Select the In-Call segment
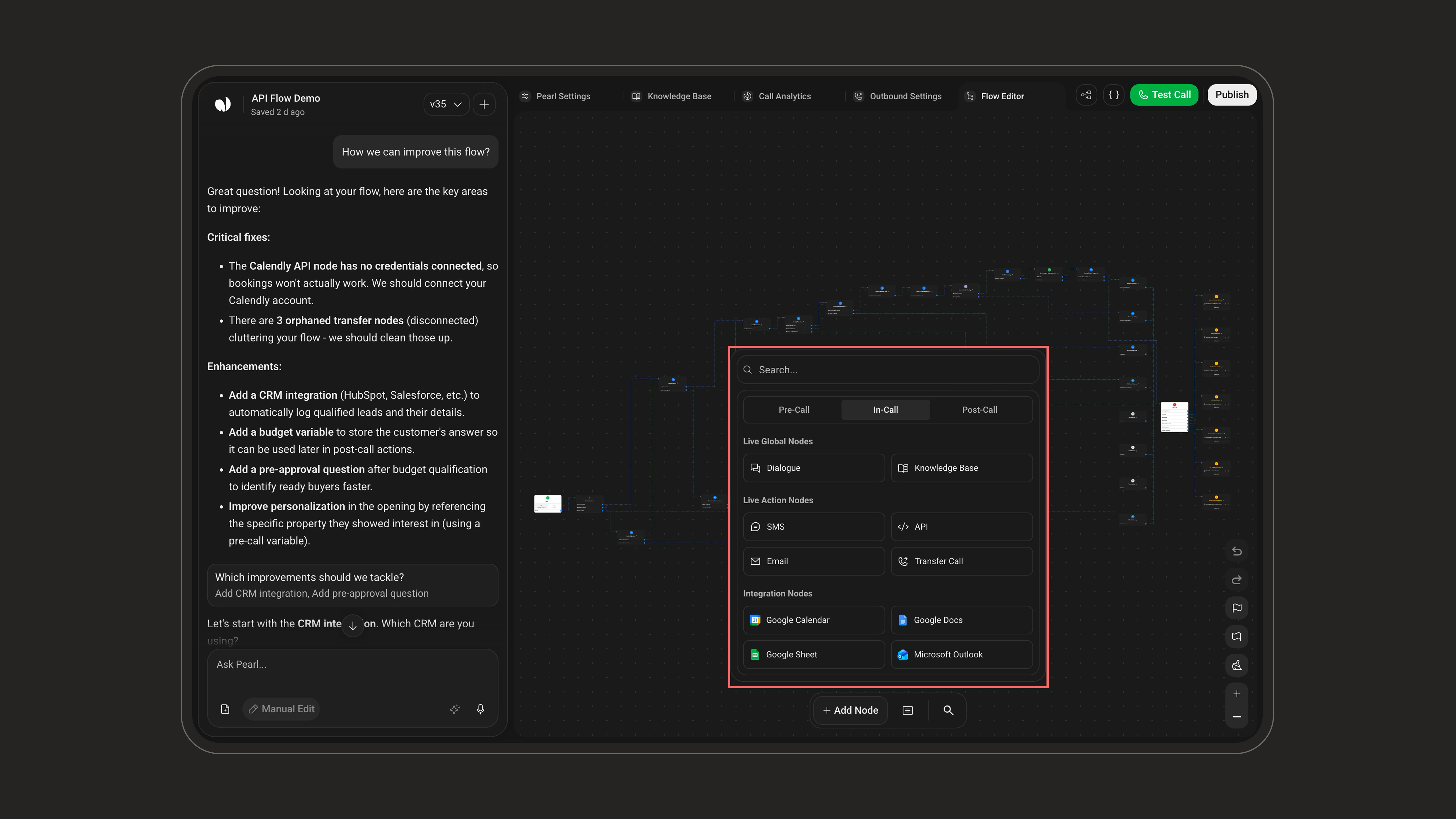This screenshot has height=819, width=1456. 885,410
